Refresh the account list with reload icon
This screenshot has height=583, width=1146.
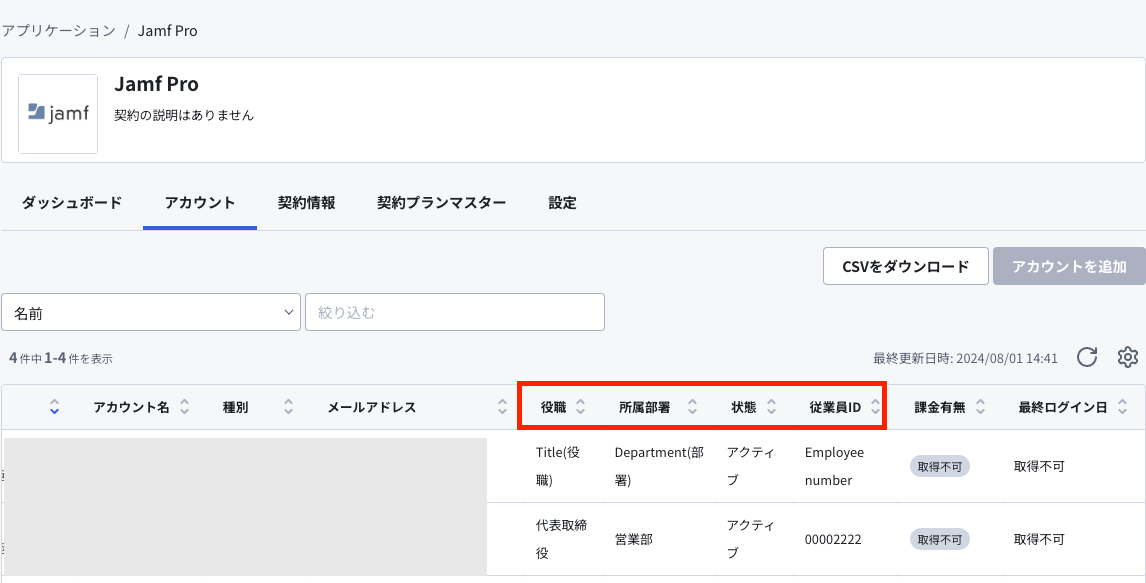[x=1087, y=357]
